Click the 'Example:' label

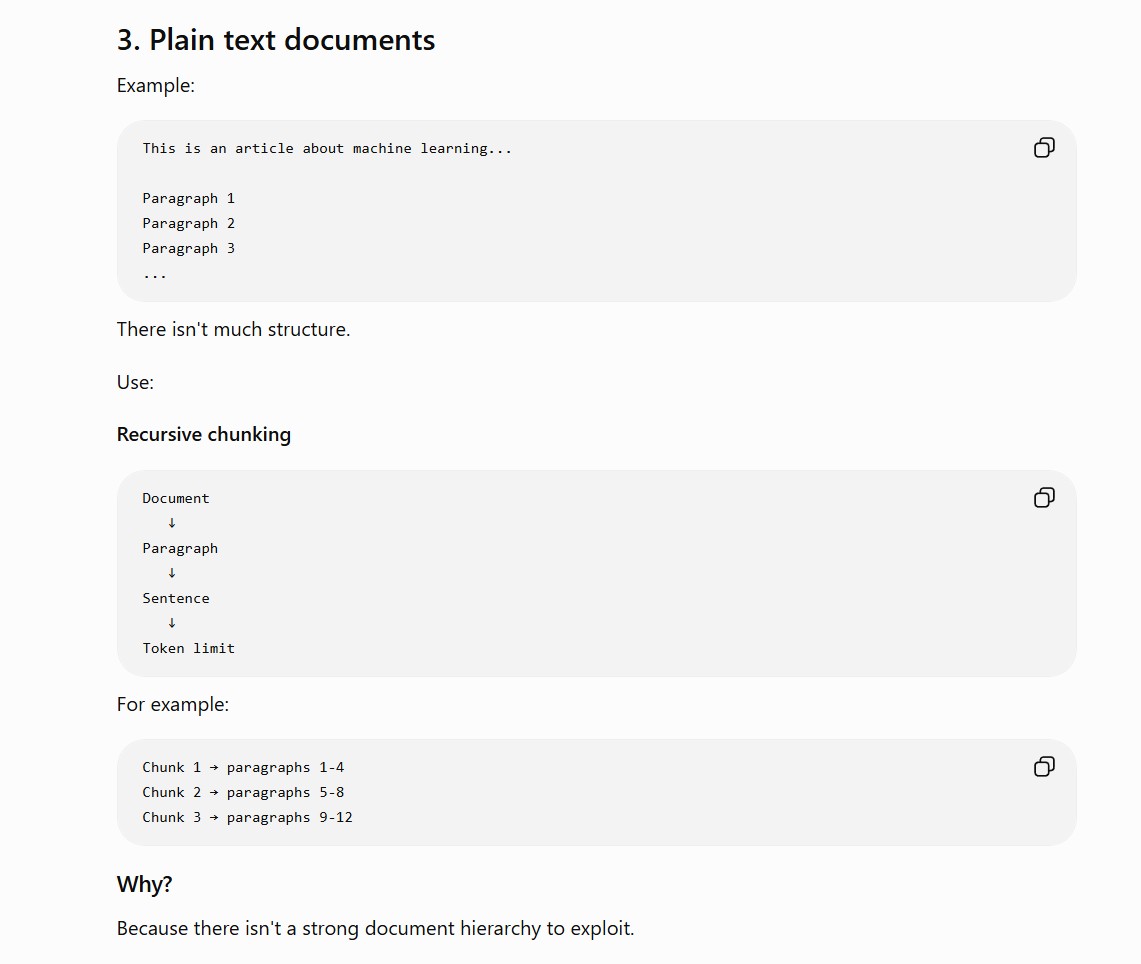pos(156,86)
